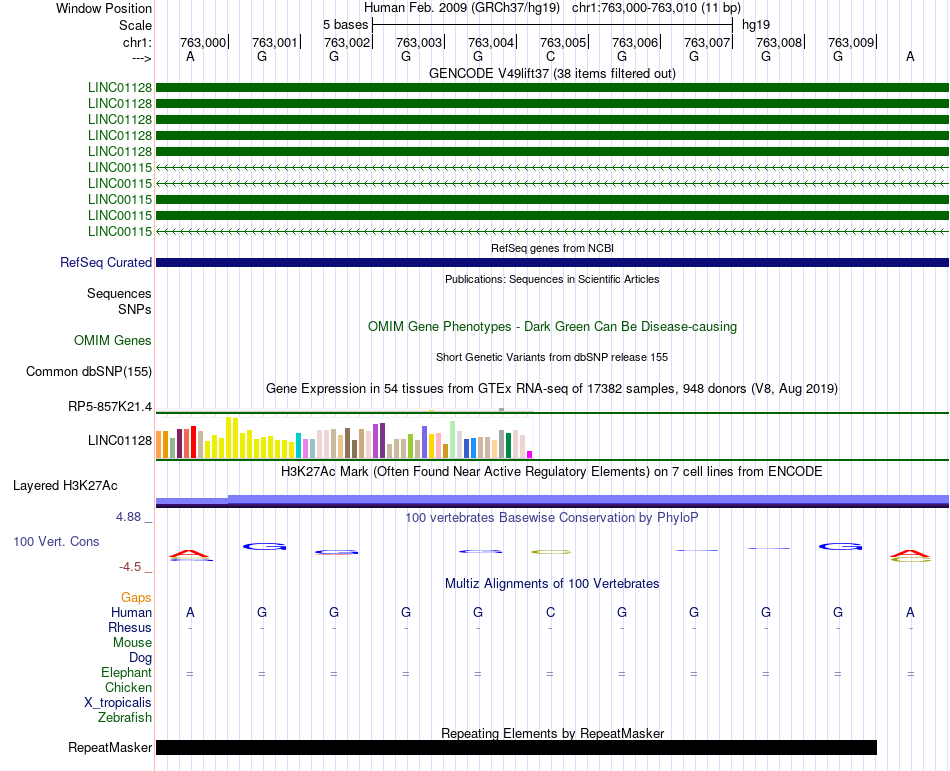Click the black RepeatMasker element bar
This screenshot has height=771, width=950.
(x=516, y=747)
